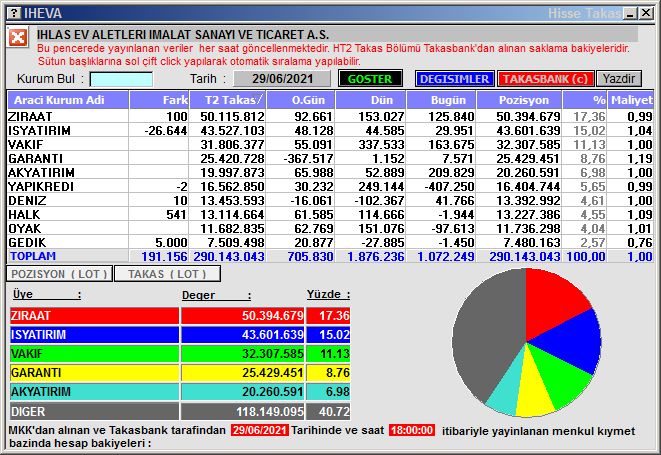Sort by the Maliyet column header
The height and width of the screenshot is (455, 661).
pos(631,100)
